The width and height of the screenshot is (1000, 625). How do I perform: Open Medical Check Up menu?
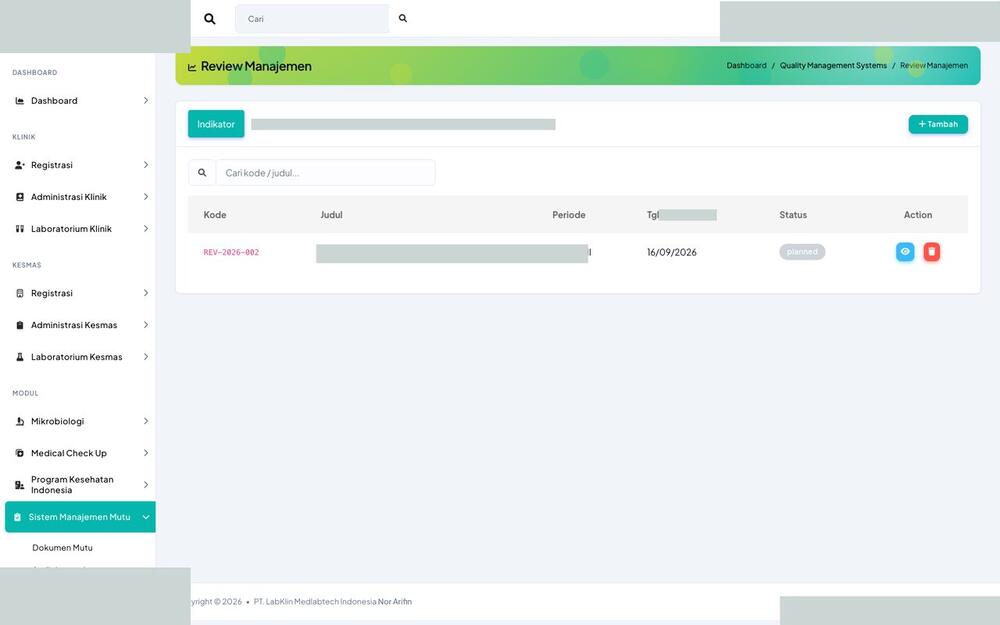click(x=81, y=453)
